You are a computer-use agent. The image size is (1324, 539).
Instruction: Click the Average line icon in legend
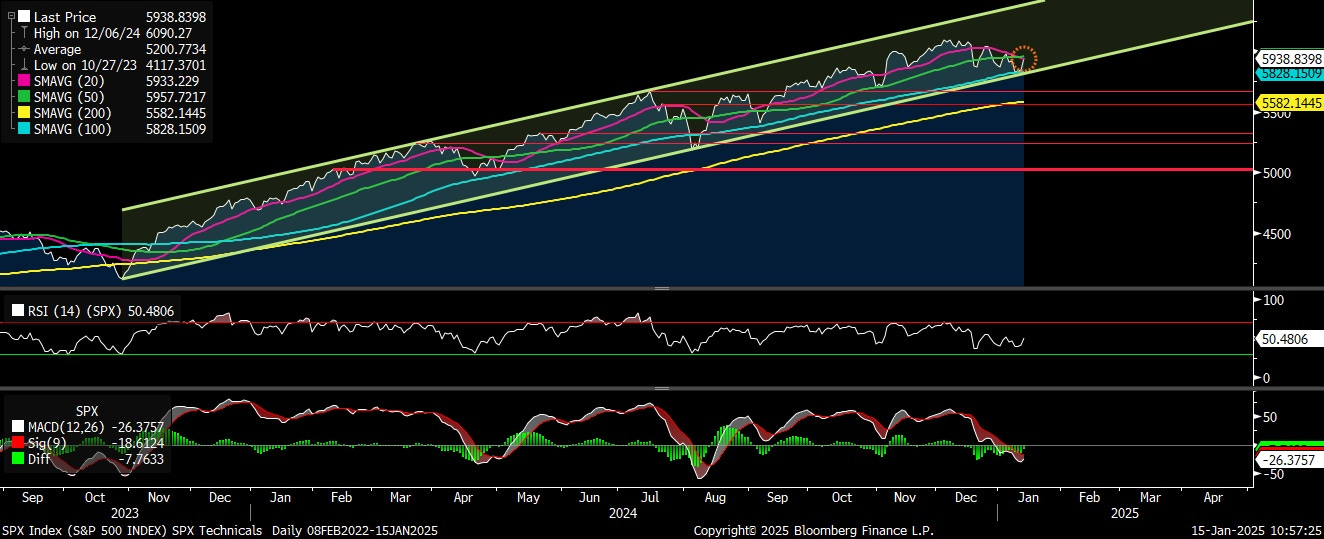[x=24, y=49]
